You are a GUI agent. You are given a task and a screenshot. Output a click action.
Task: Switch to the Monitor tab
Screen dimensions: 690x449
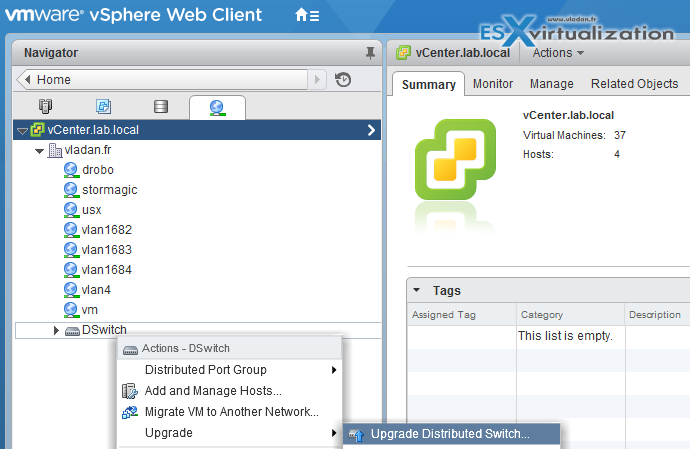(x=493, y=84)
